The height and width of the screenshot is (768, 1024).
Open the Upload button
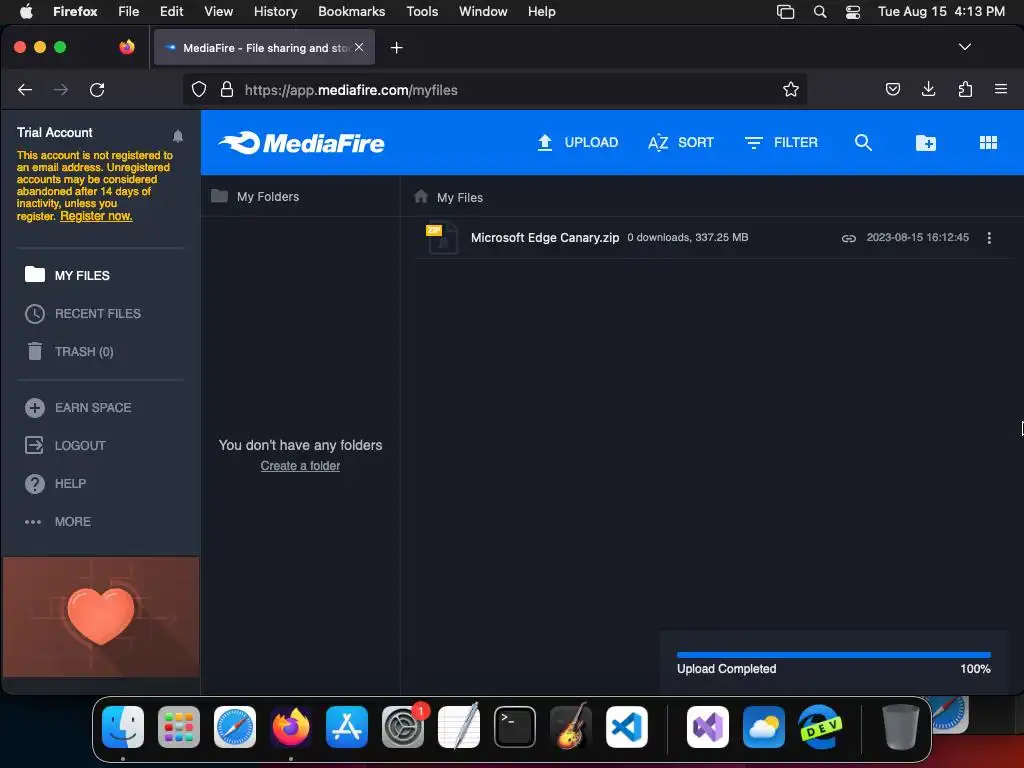pyautogui.click(x=577, y=142)
